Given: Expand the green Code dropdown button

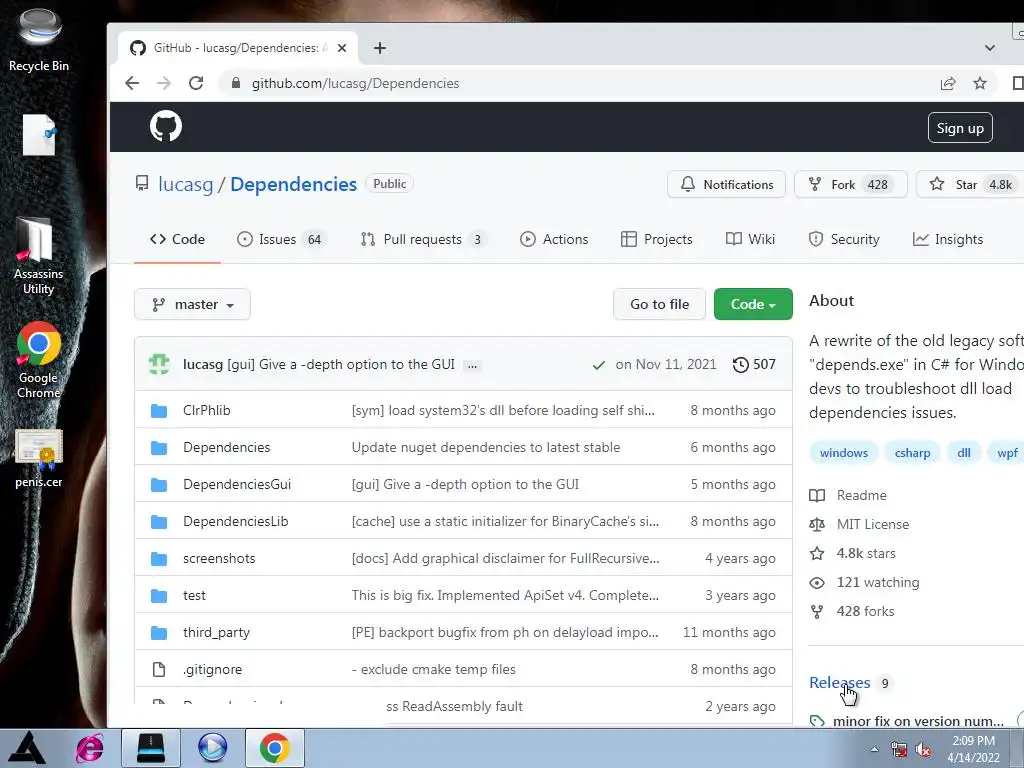Looking at the screenshot, I should (753, 304).
